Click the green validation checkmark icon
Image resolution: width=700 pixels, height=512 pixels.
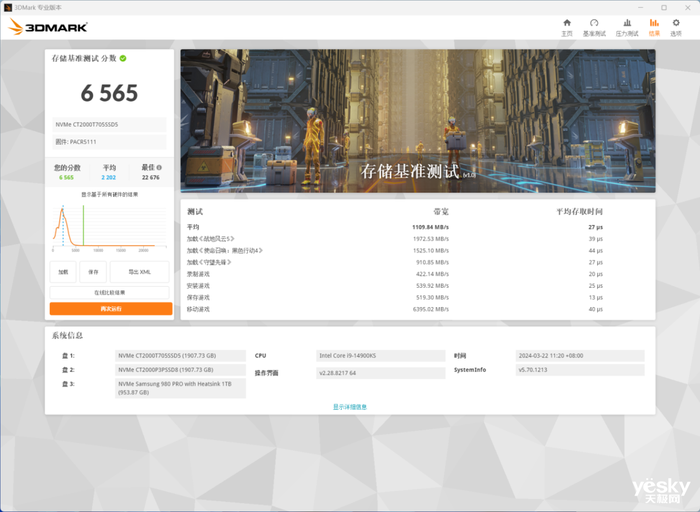123,58
